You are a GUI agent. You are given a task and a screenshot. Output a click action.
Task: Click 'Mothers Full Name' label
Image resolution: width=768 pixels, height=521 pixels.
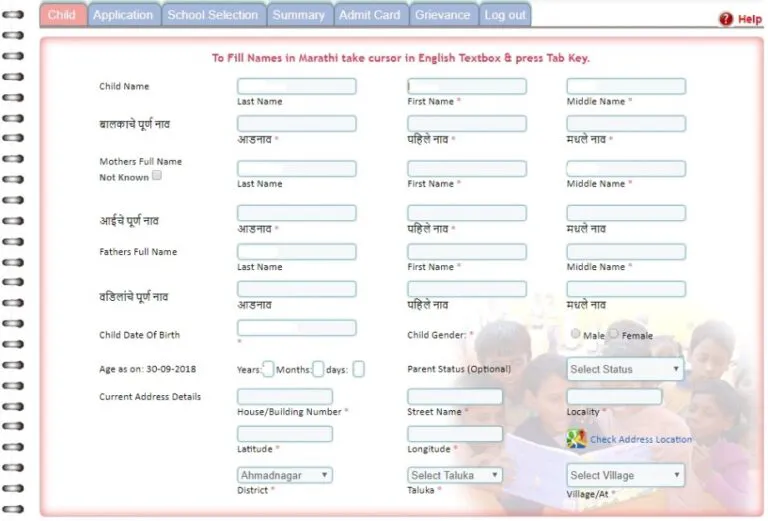(x=141, y=162)
